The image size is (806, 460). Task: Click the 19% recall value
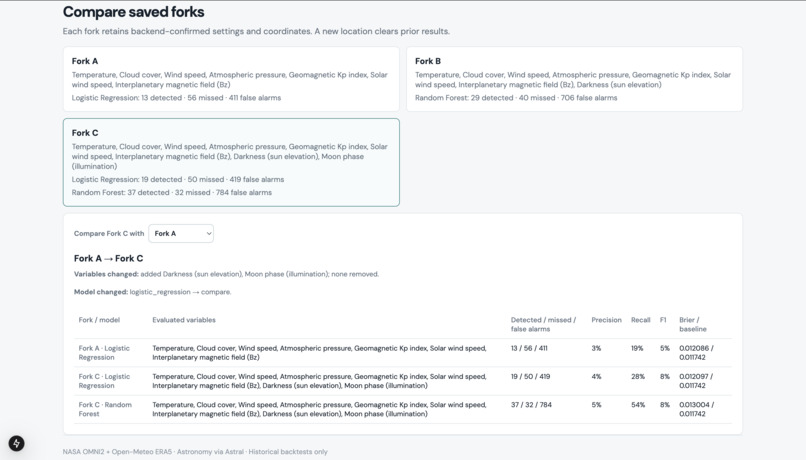point(637,348)
